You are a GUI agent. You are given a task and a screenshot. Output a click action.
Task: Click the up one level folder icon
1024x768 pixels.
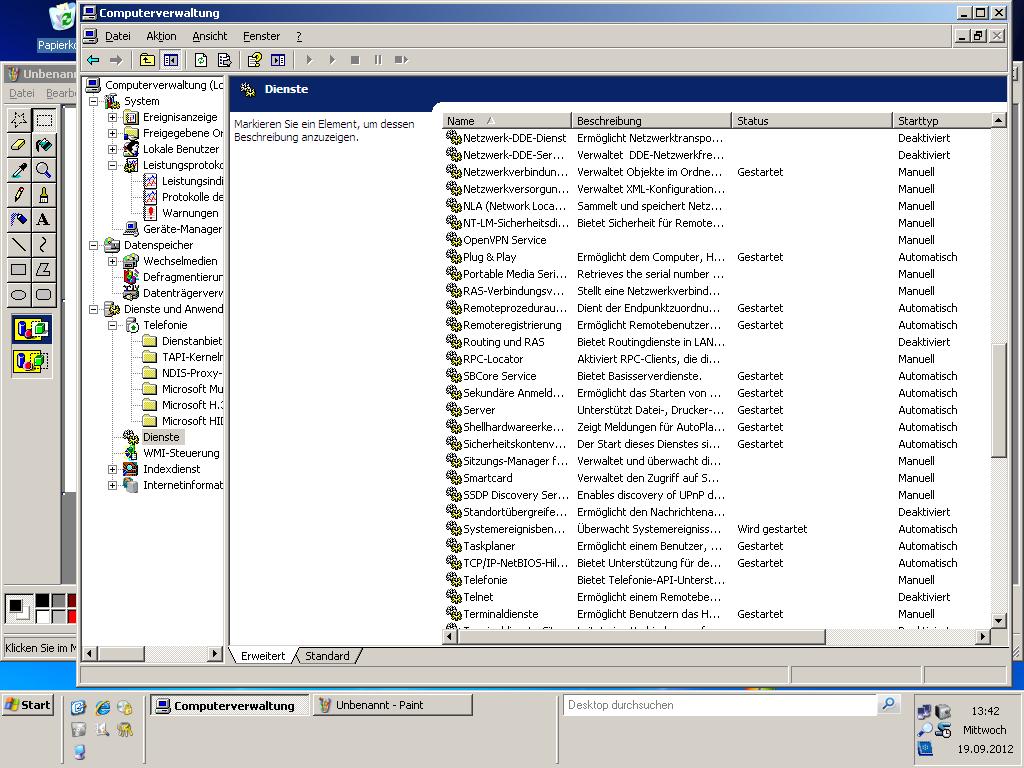(x=147, y=60)
